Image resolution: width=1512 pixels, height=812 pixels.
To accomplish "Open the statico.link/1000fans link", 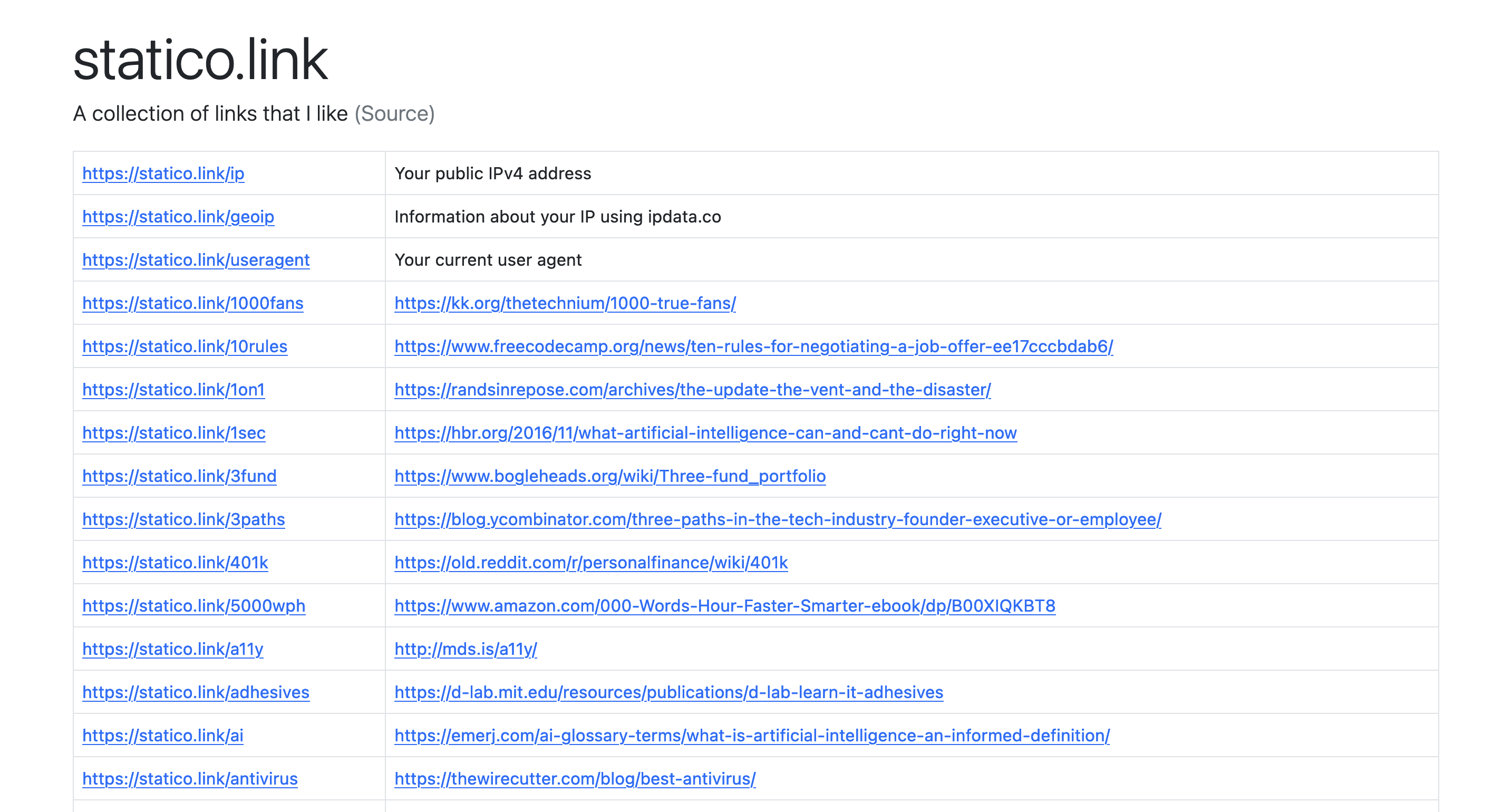I will [192, 303].
